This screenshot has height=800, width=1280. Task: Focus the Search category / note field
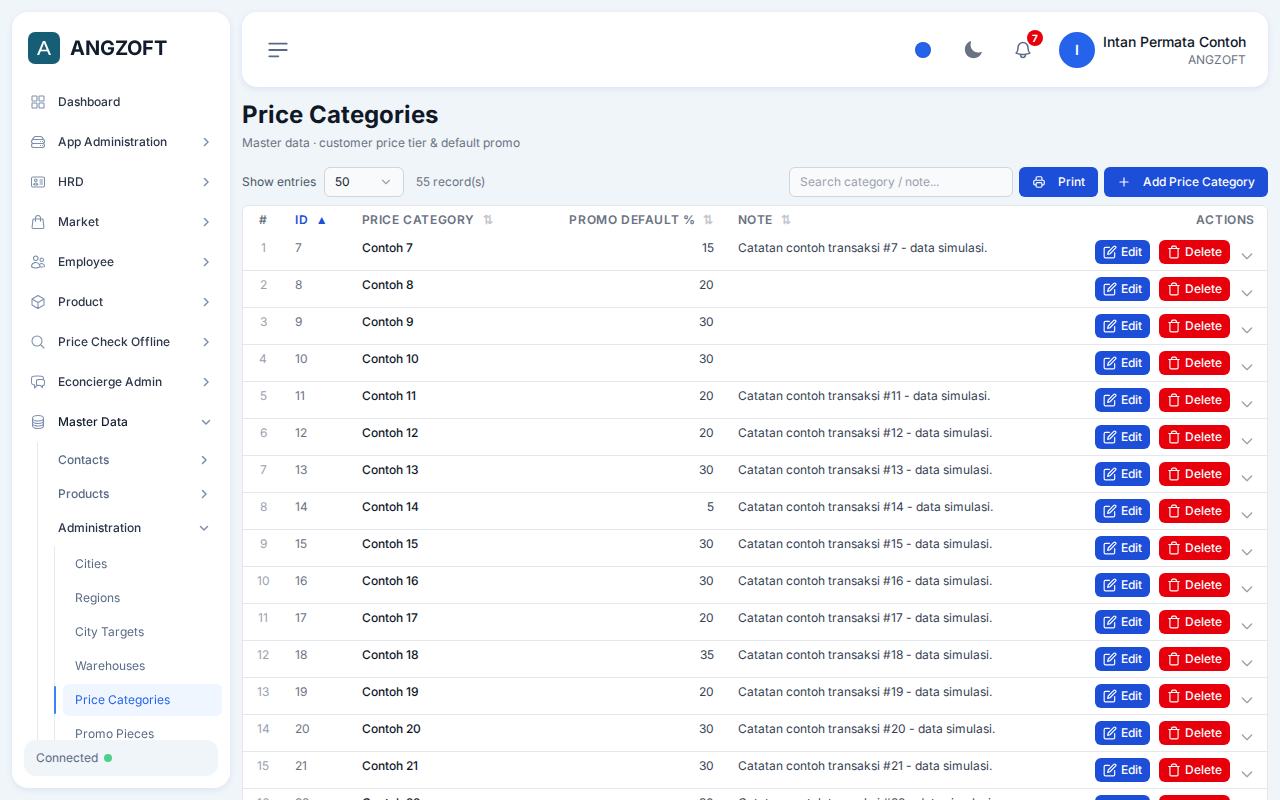(901, 182)
